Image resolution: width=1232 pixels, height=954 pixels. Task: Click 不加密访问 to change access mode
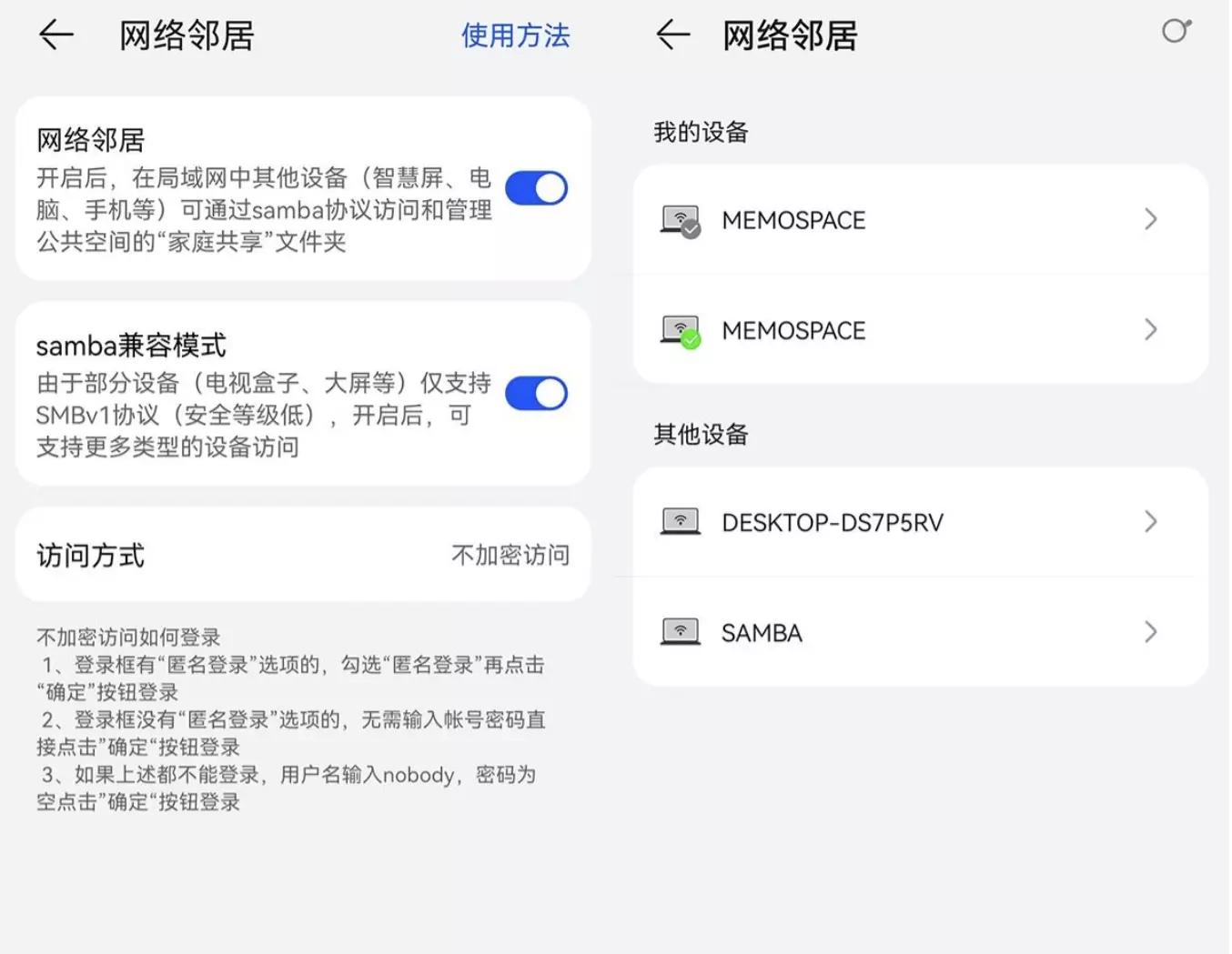click(510, 555)
